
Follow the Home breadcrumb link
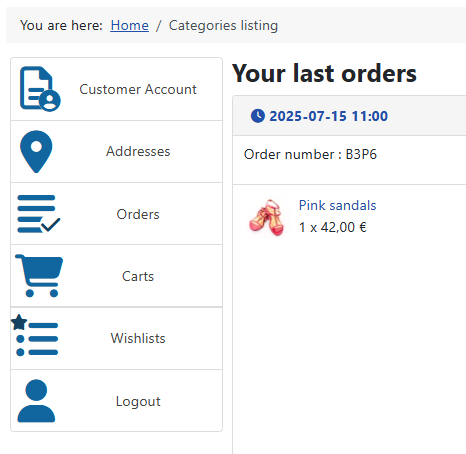pos(129,25)
